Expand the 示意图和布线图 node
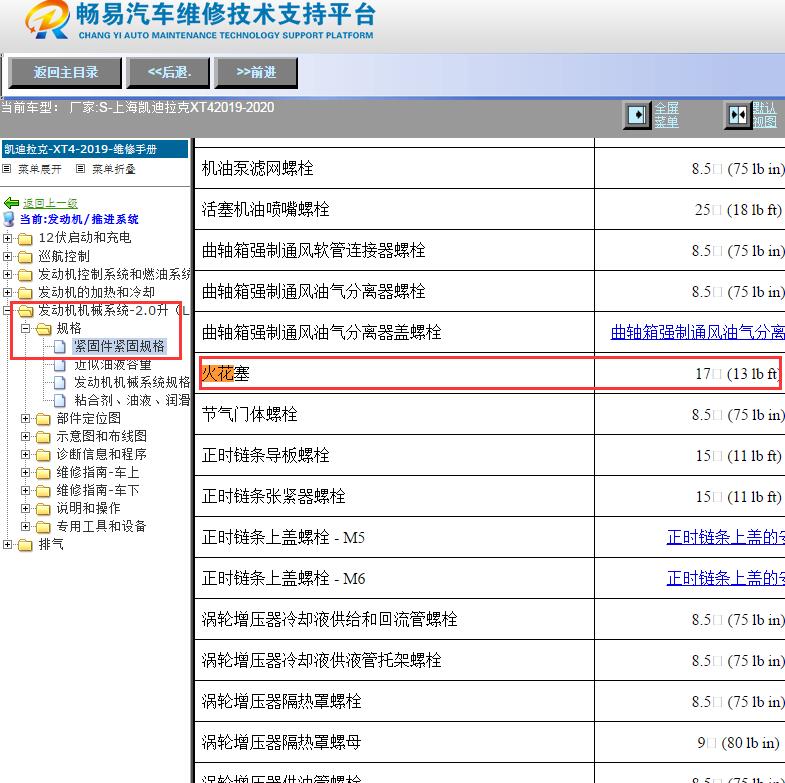This screenshot has width=785, height=783. [x=25, y=437]
